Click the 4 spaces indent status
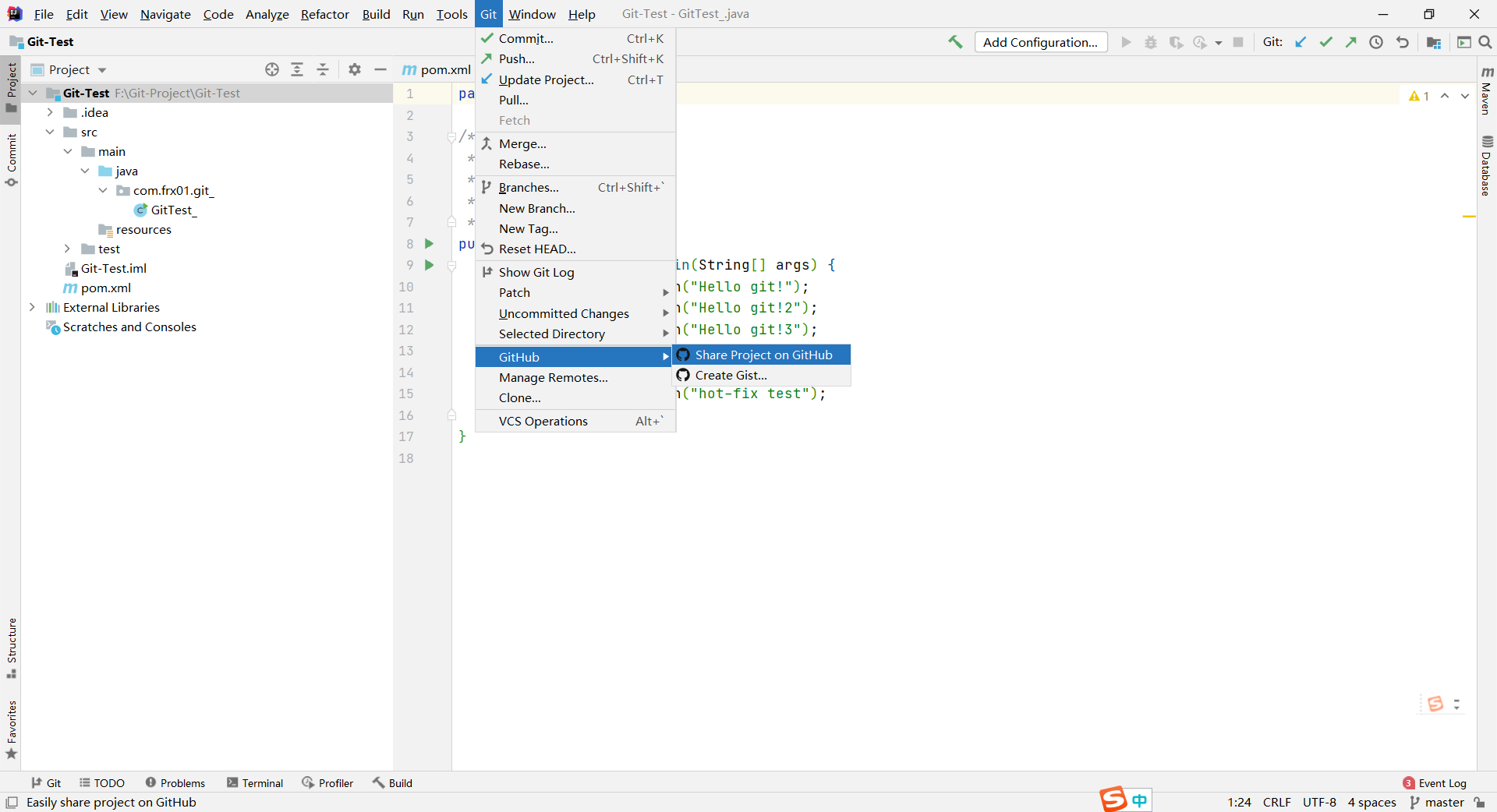1497x812 pixels. (1371, 802)
